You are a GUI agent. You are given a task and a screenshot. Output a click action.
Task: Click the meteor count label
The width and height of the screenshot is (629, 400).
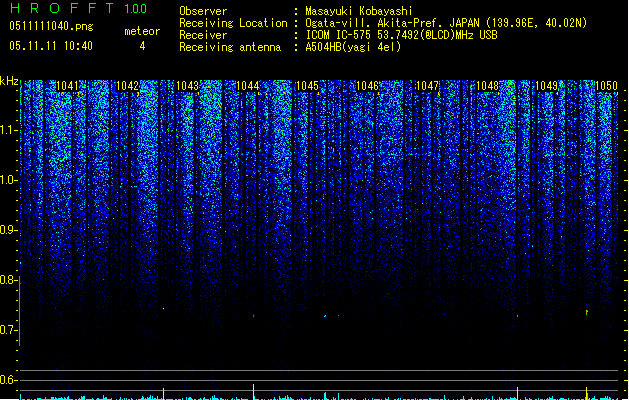click(142, 31)
